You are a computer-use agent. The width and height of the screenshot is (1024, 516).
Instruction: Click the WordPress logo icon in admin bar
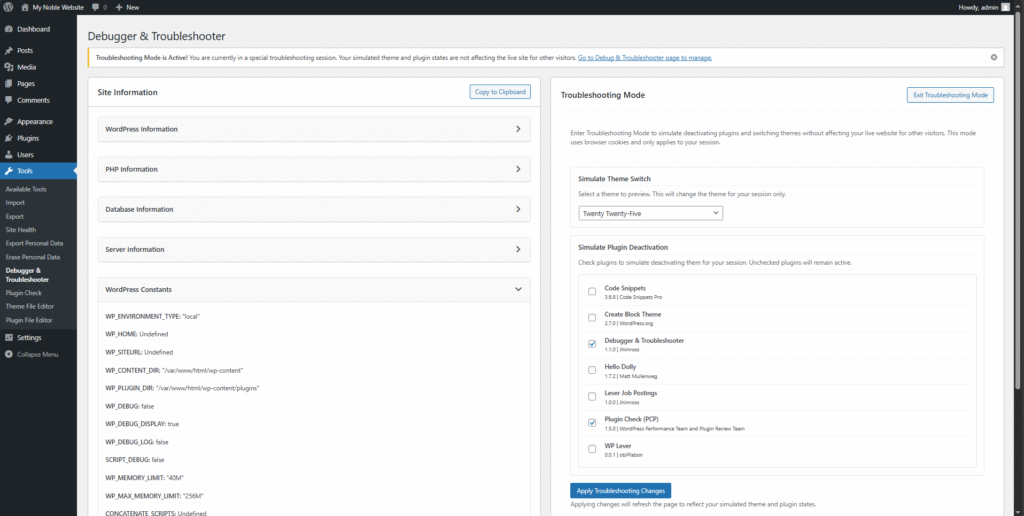8,7
